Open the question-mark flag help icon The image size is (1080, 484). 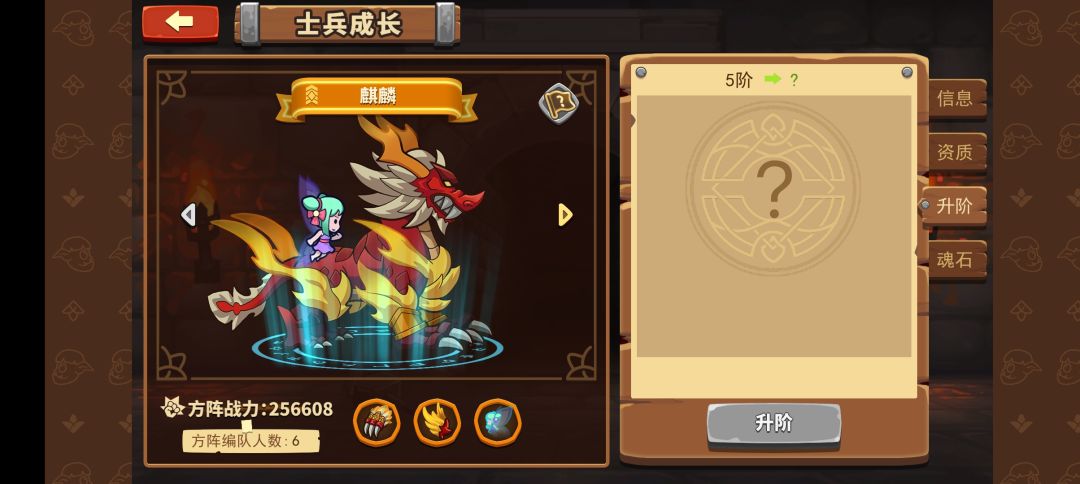pos(558,103)
